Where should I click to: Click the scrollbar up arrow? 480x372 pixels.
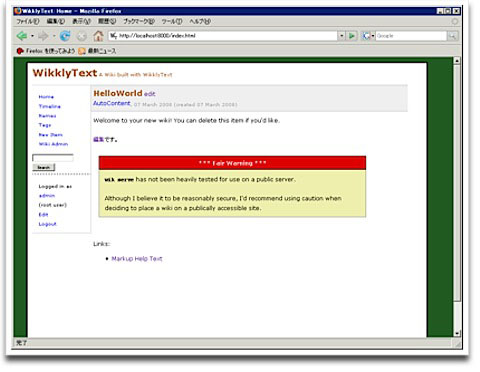tap(457, 61)
